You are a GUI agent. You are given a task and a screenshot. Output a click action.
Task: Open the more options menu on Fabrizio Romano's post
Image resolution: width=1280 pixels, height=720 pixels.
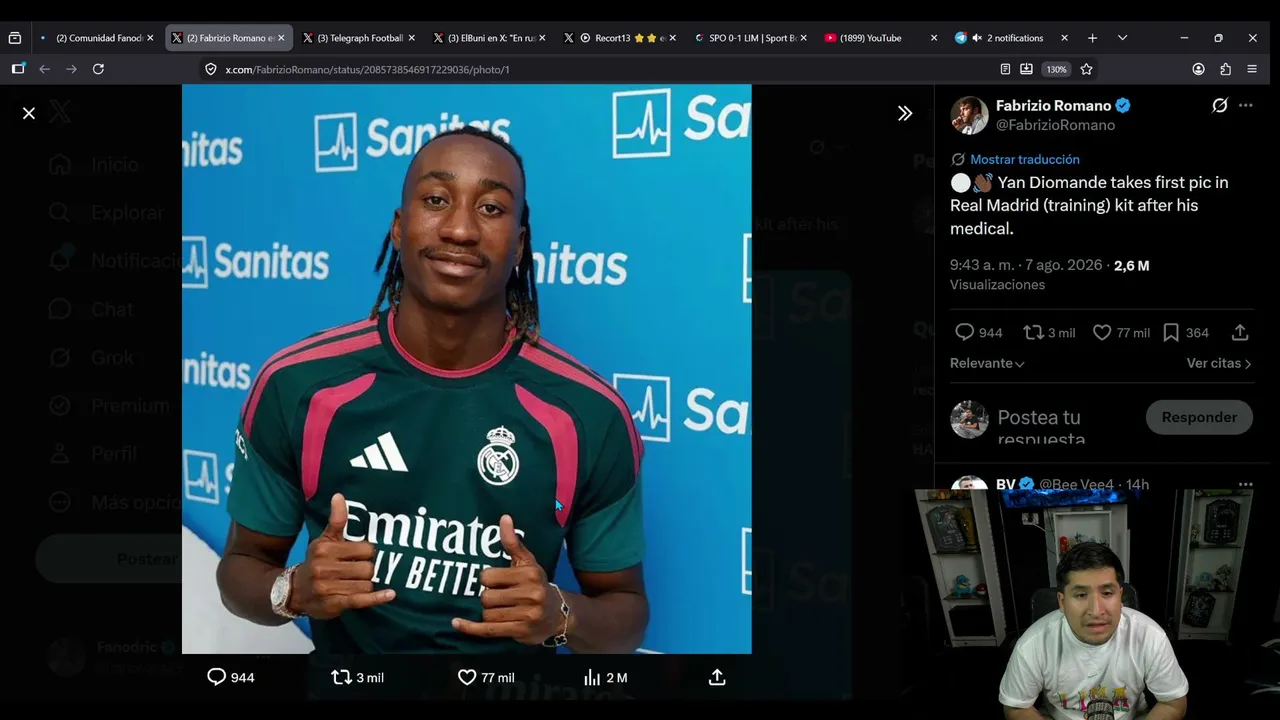coord(1245,105)
